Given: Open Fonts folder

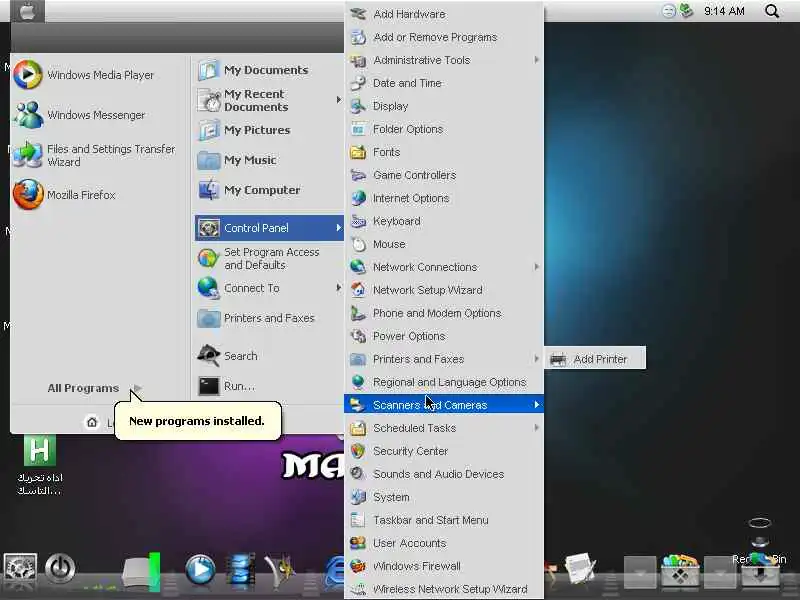Looking at the screenshot, I should [444, 152].
